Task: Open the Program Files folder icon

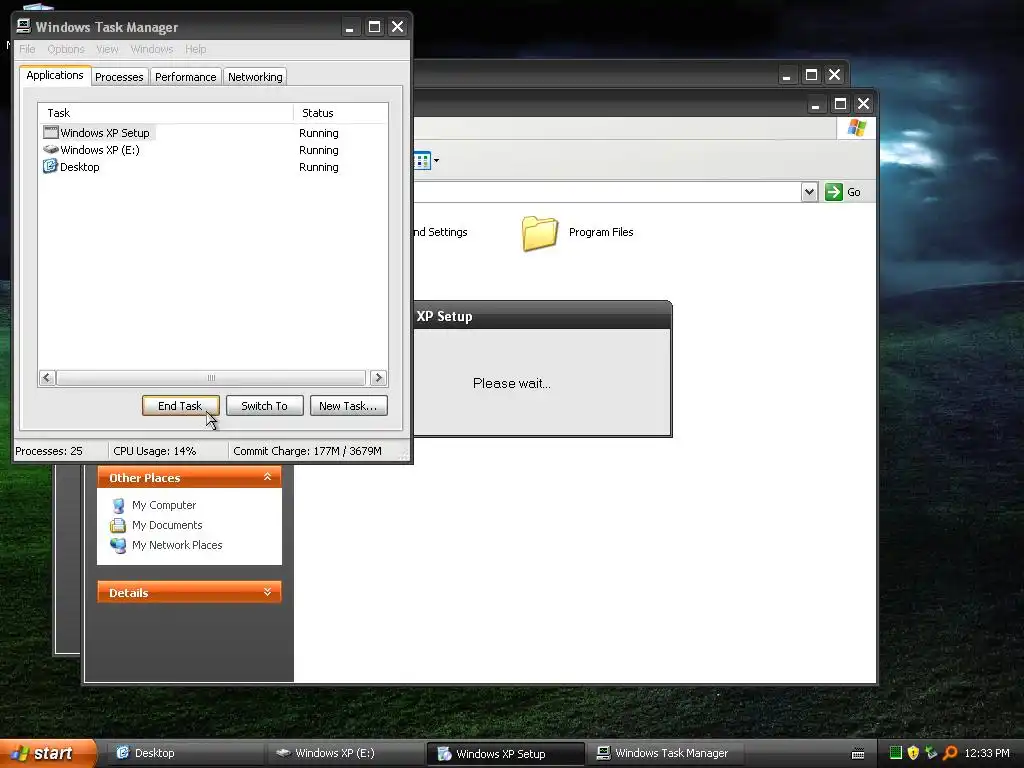Action: [x=539, y=233]
